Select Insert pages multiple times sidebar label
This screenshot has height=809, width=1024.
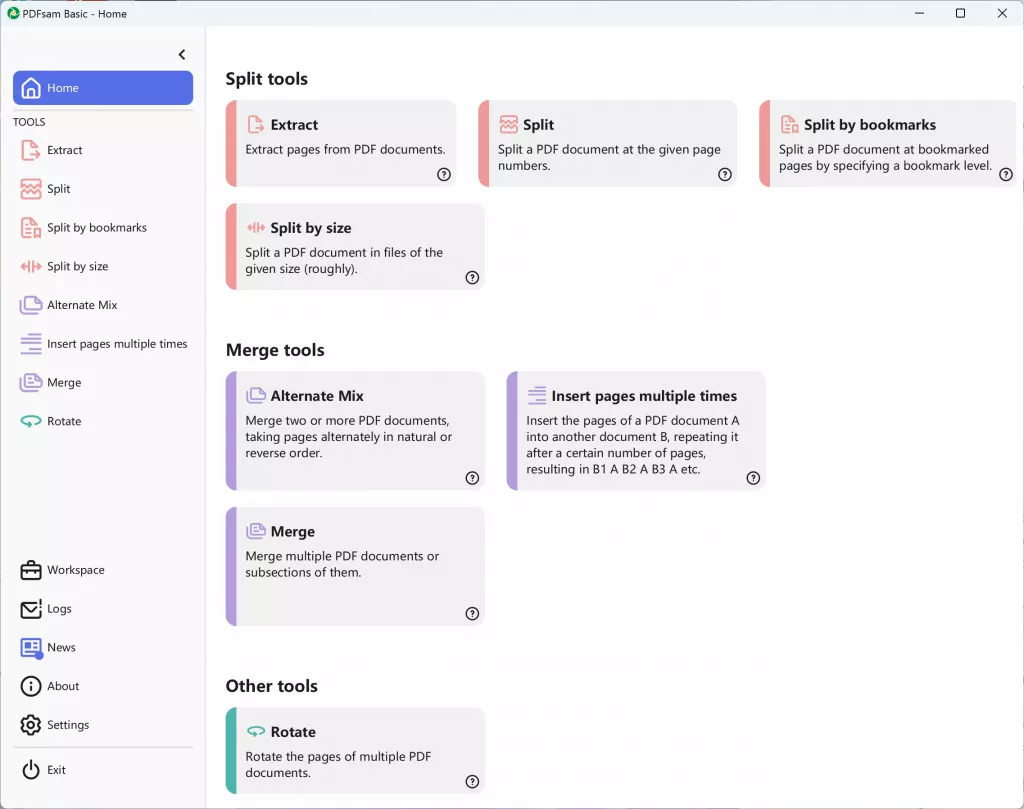(117, 343)
